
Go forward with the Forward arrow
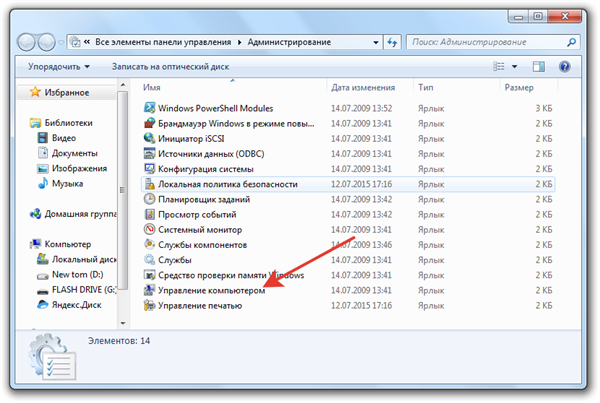click(47, 42)
